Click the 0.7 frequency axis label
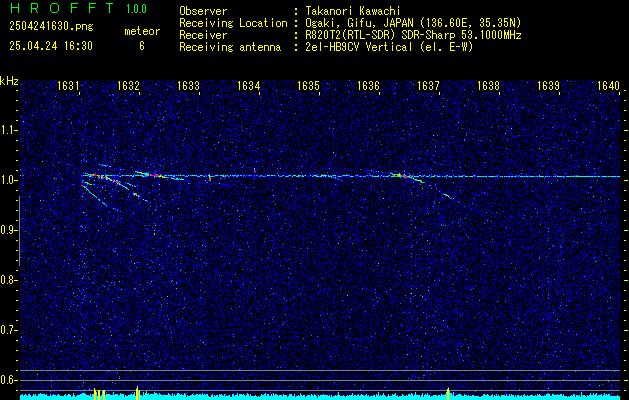Screen dimensions: 629x400 coord(8,330)
